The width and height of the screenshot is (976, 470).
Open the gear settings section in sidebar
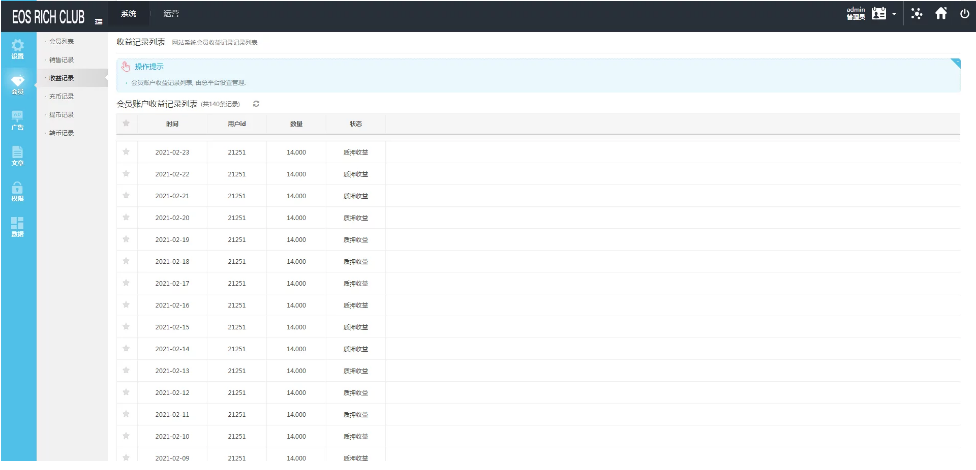click(x=17, y=47)
